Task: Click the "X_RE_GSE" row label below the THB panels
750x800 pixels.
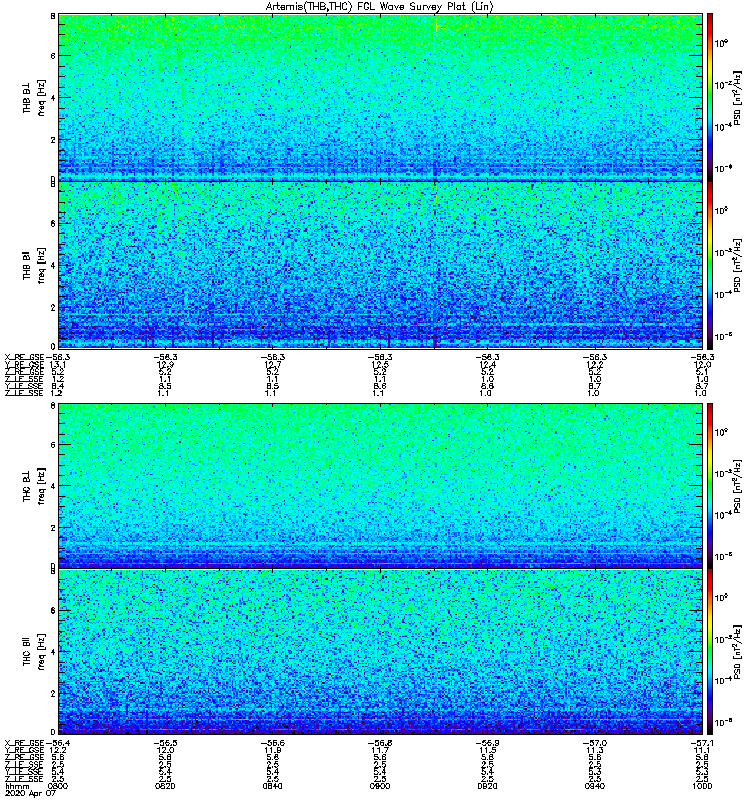Action: 24,357
